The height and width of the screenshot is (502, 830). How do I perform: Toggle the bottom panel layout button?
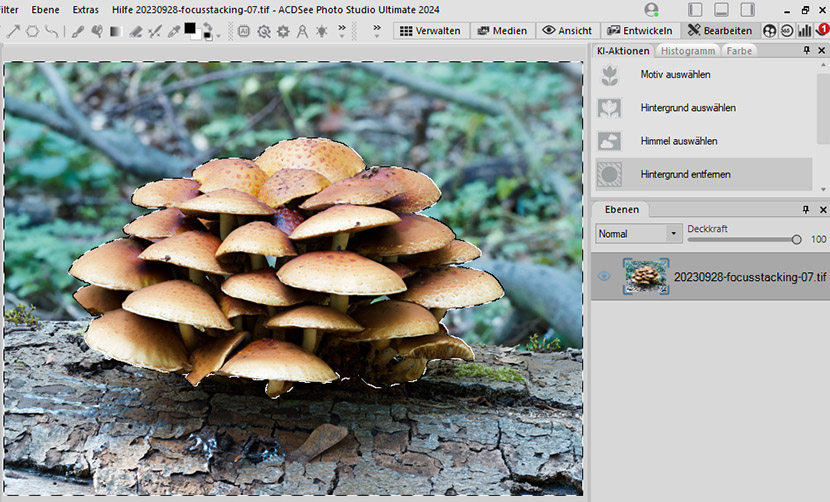tap(720, 9)
